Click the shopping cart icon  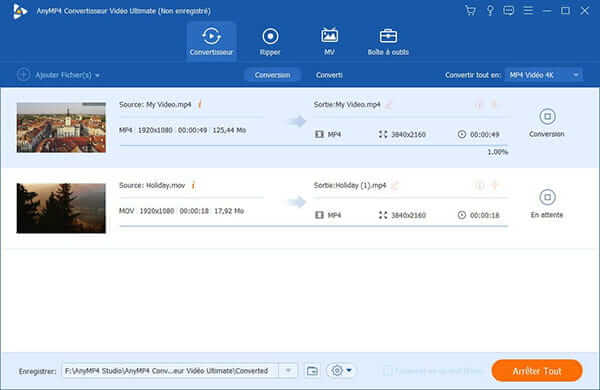(471, 11)
